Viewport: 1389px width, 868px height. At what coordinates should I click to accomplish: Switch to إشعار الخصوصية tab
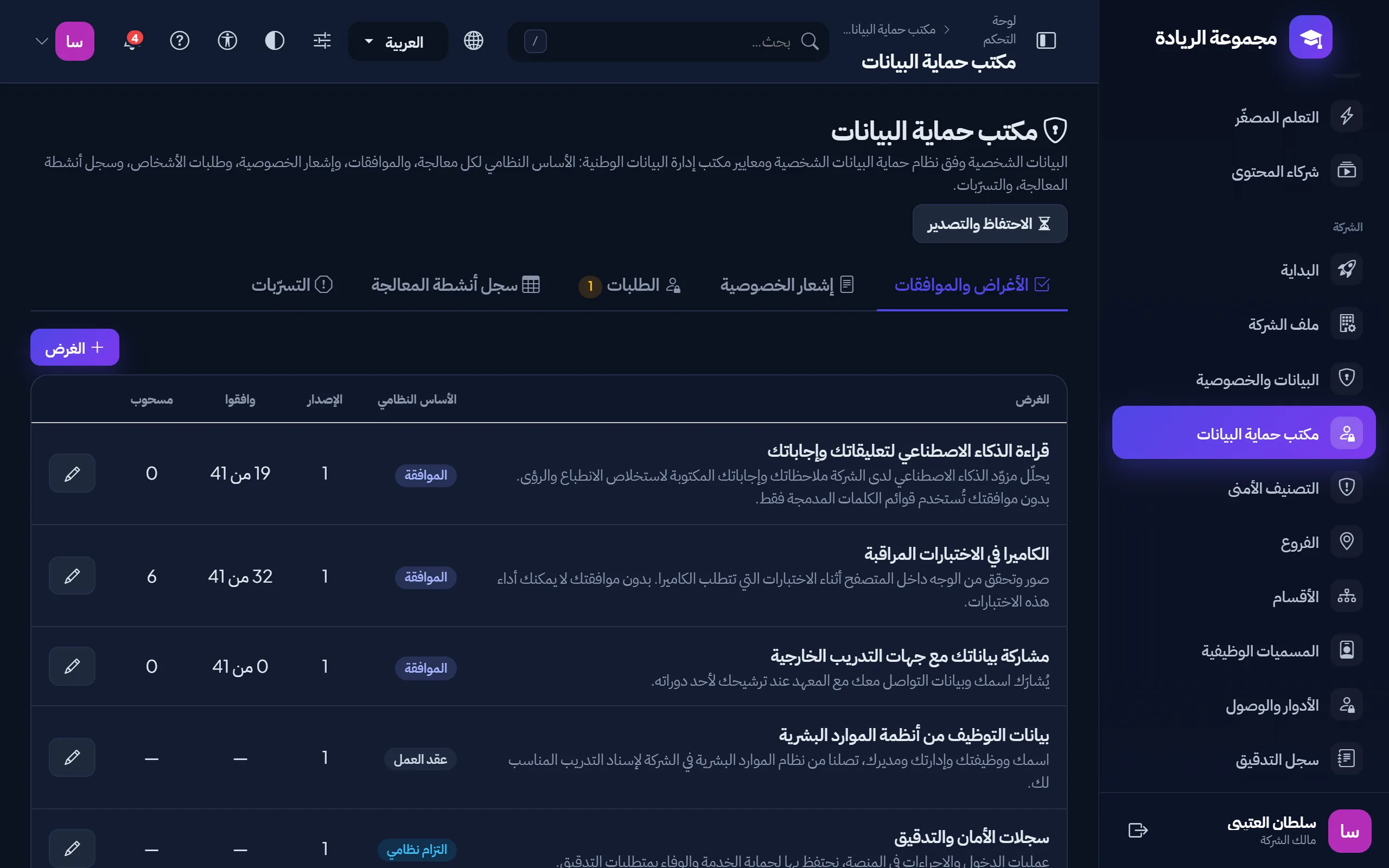coord(787,285)
